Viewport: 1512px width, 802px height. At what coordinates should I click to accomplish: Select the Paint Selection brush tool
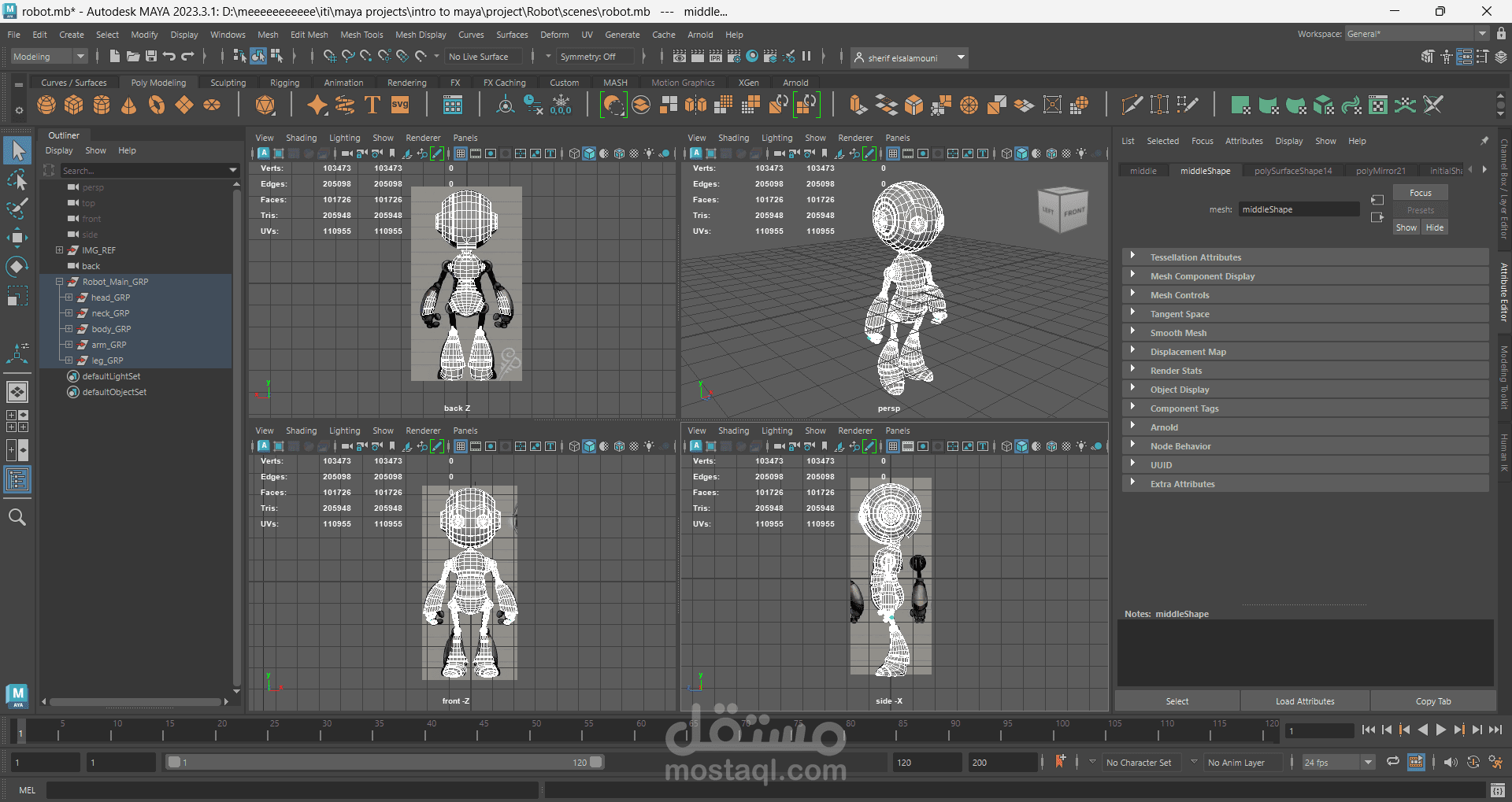(17, 209)
